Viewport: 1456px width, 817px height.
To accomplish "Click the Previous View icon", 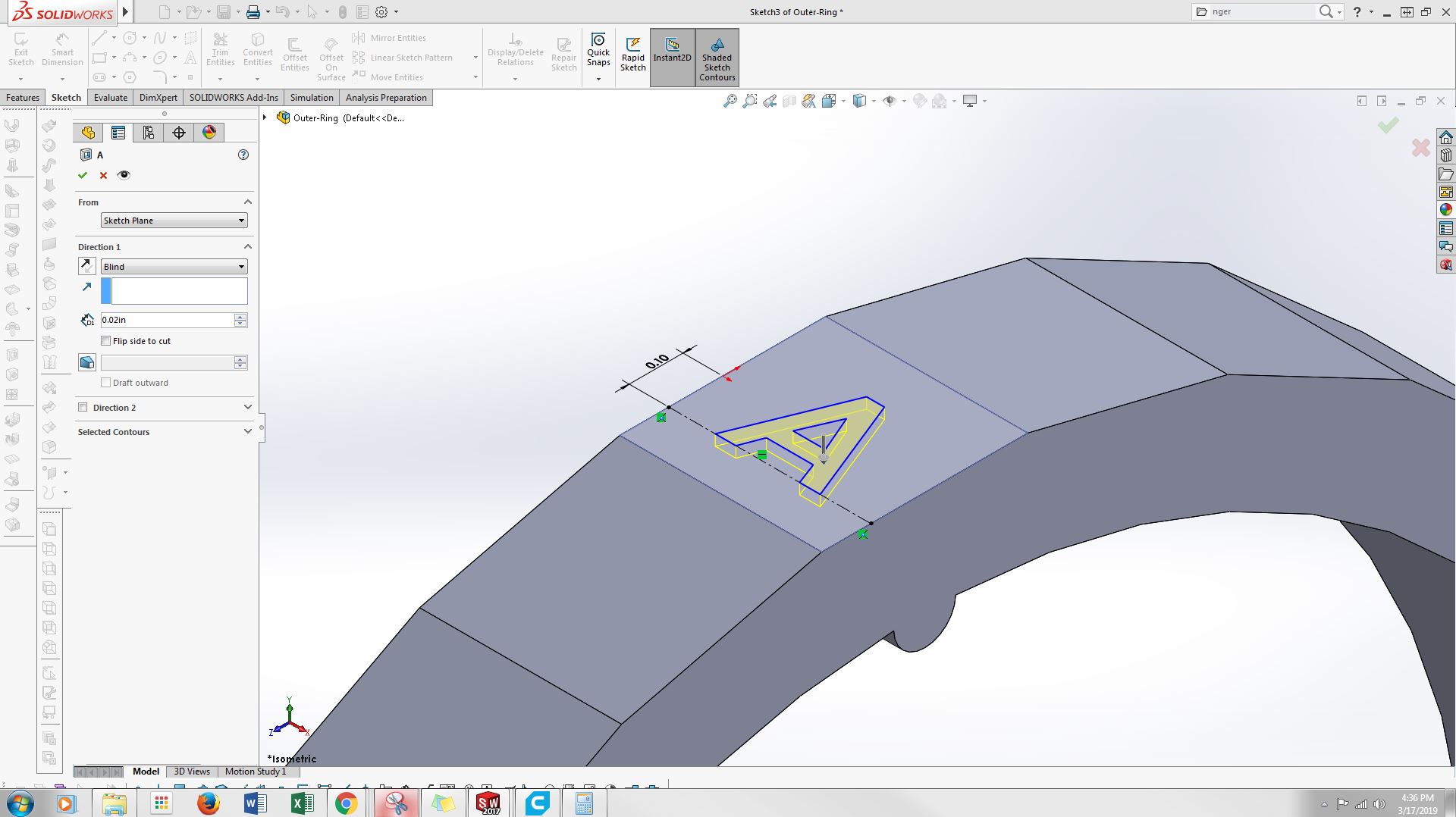I will tap(770, 101).
